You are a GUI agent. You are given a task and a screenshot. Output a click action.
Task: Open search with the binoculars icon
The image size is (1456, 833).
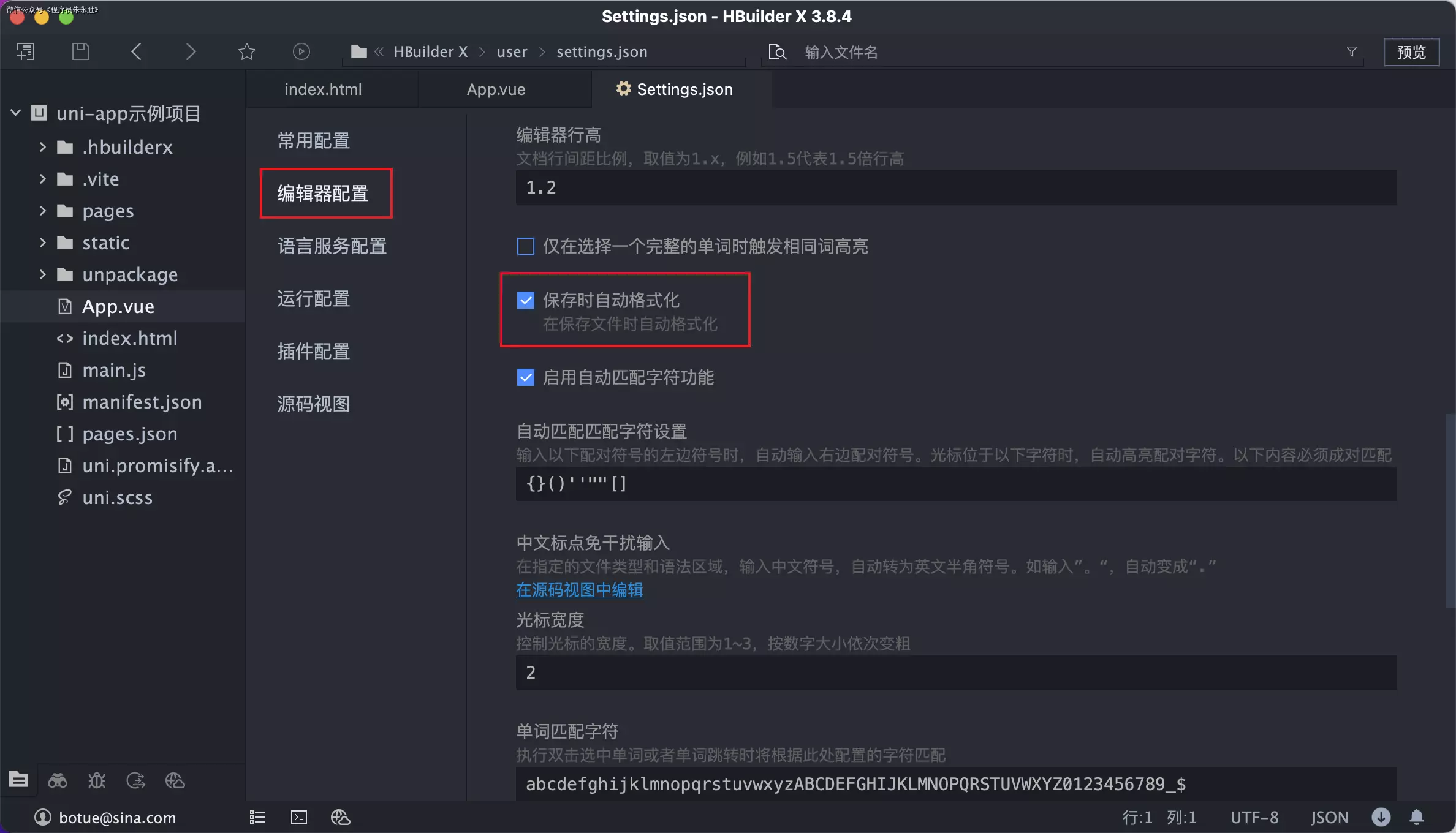(58, 780)
